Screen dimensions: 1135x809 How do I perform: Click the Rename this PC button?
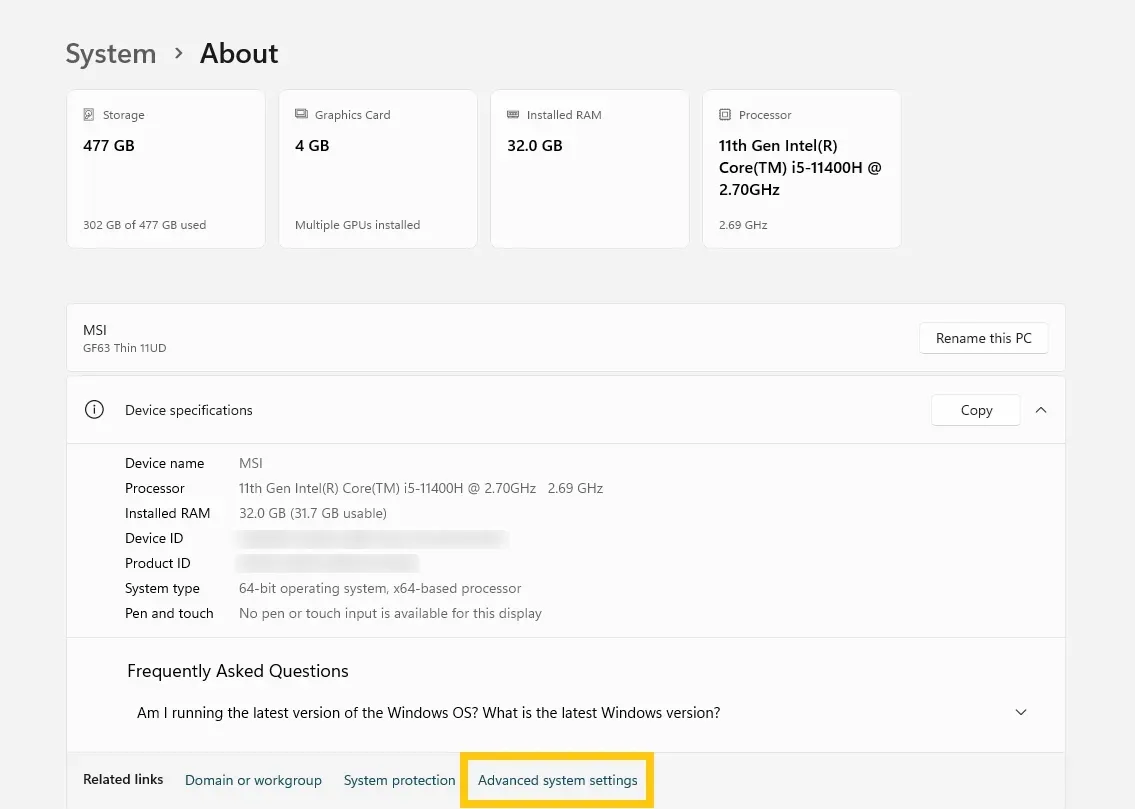(983, 338)
